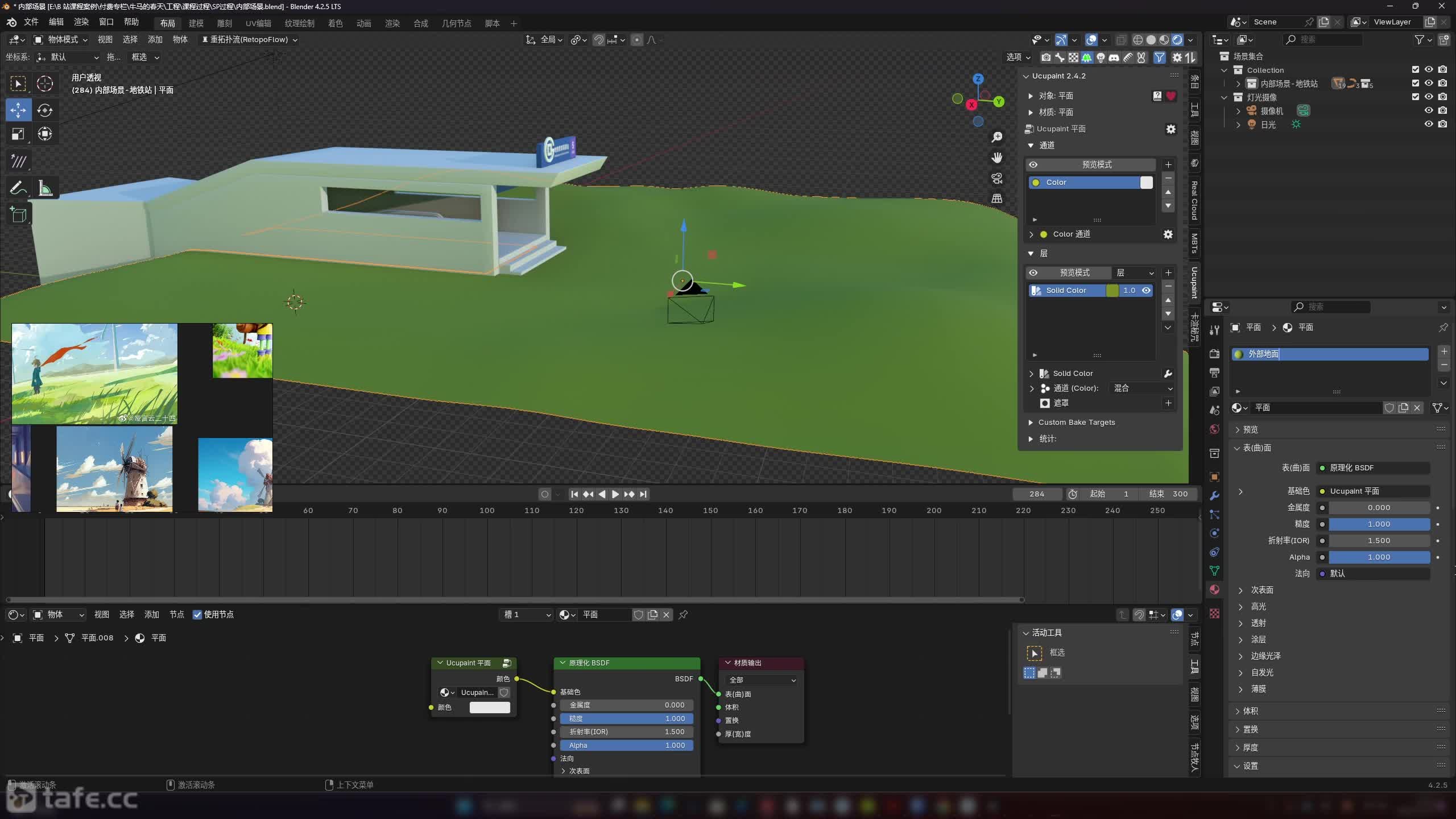This screenshot has height=819, width=1456.
Task: Open the 物体模式 mode dropdown
Action: pyautogui.click(x=61, y=40)
